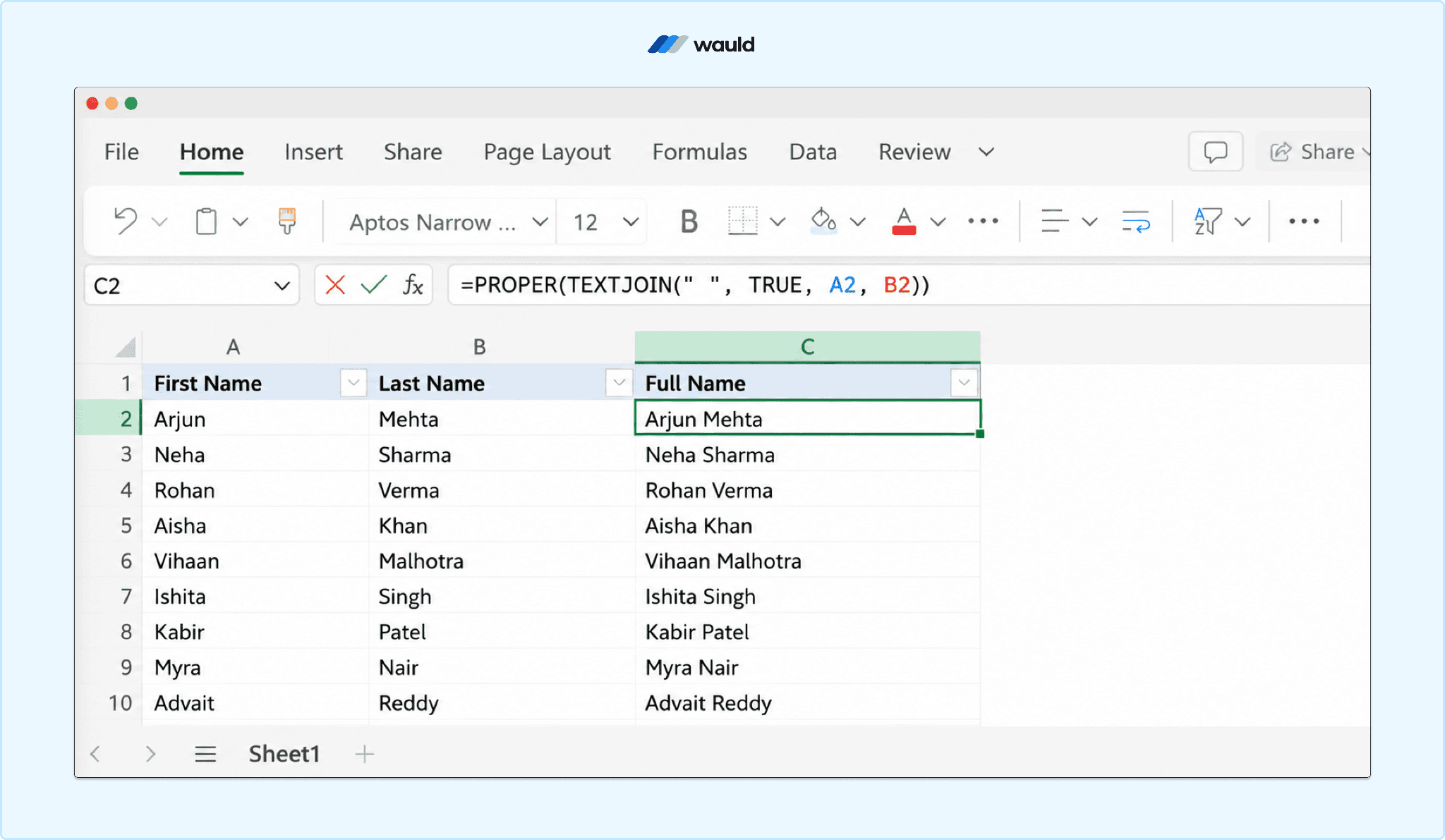
Task: Switch to the Data tab
Action: pos(813,152)
